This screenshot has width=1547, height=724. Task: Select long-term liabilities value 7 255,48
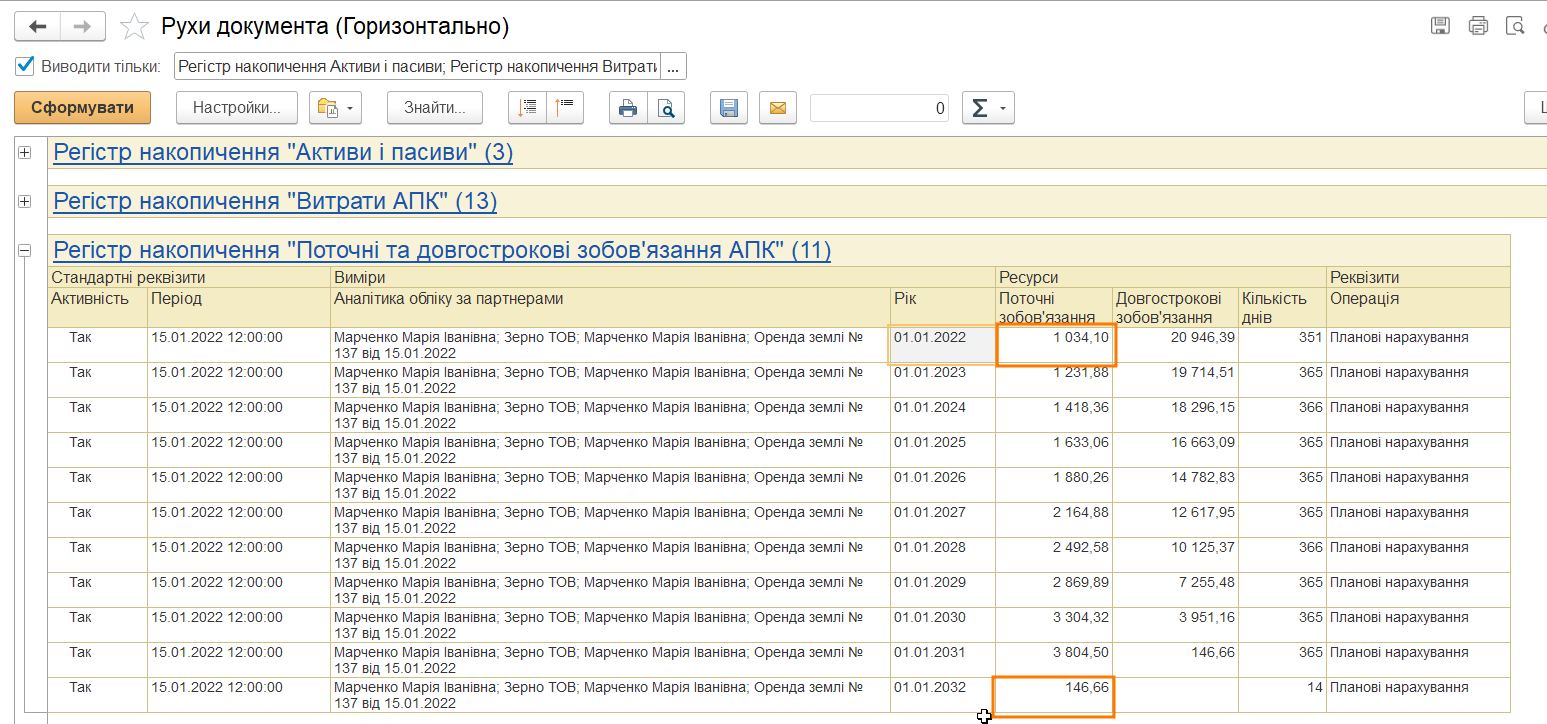[x=1175, y=590]
